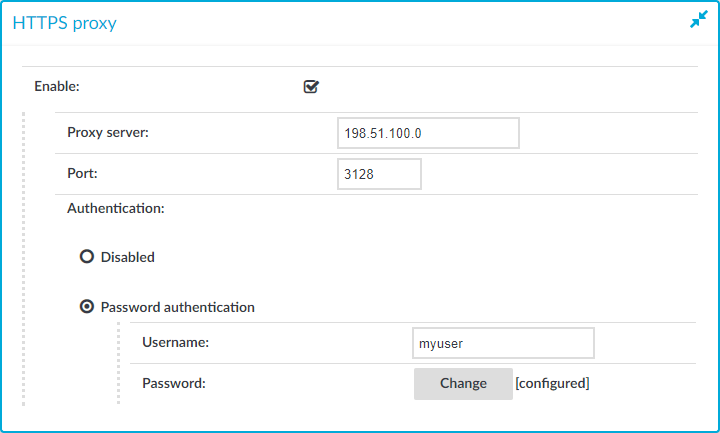The width and height of the screenshot is (720, 433).
Task: Click into the Port field showing 3128
Action: (379, 174)
